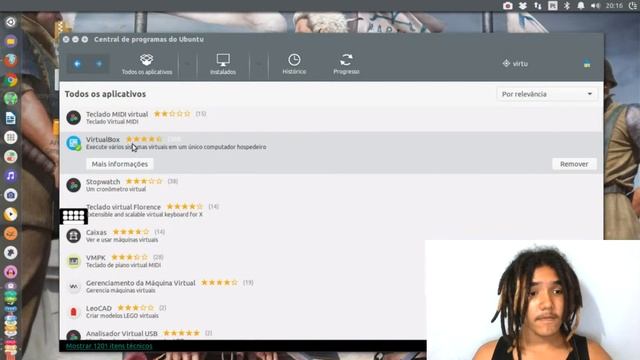Click the Mais informações button for VirtualBox
The image size is (640, 360).
point(120,164)
